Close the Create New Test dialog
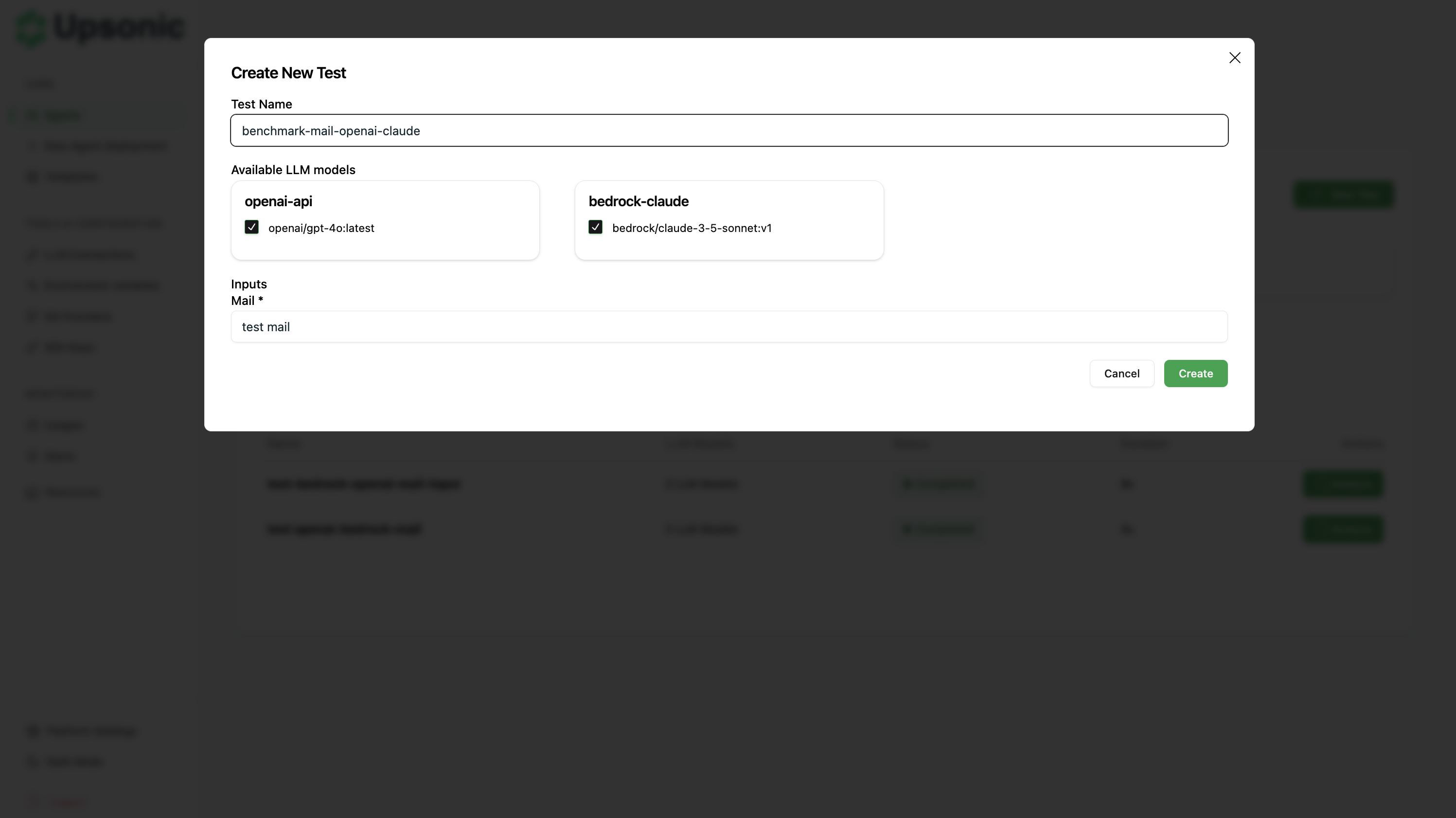The image size is (1456, 818). [1234, 58]
